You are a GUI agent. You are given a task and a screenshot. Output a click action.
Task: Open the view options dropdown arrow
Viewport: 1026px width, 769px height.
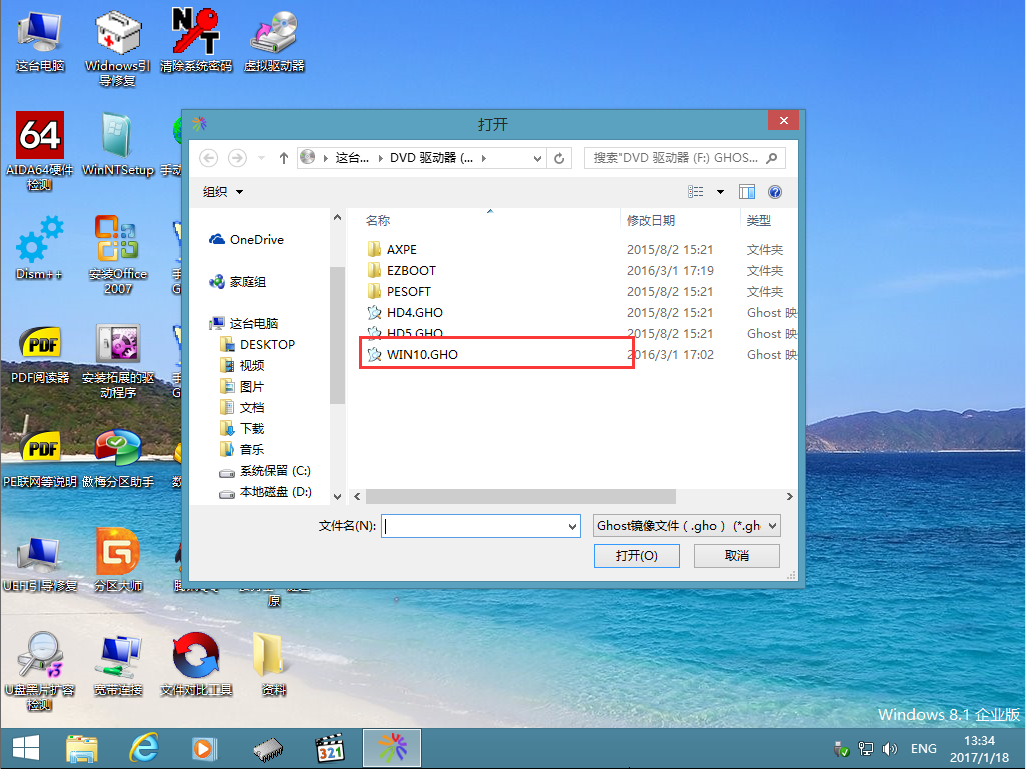(x=720, y=192)
